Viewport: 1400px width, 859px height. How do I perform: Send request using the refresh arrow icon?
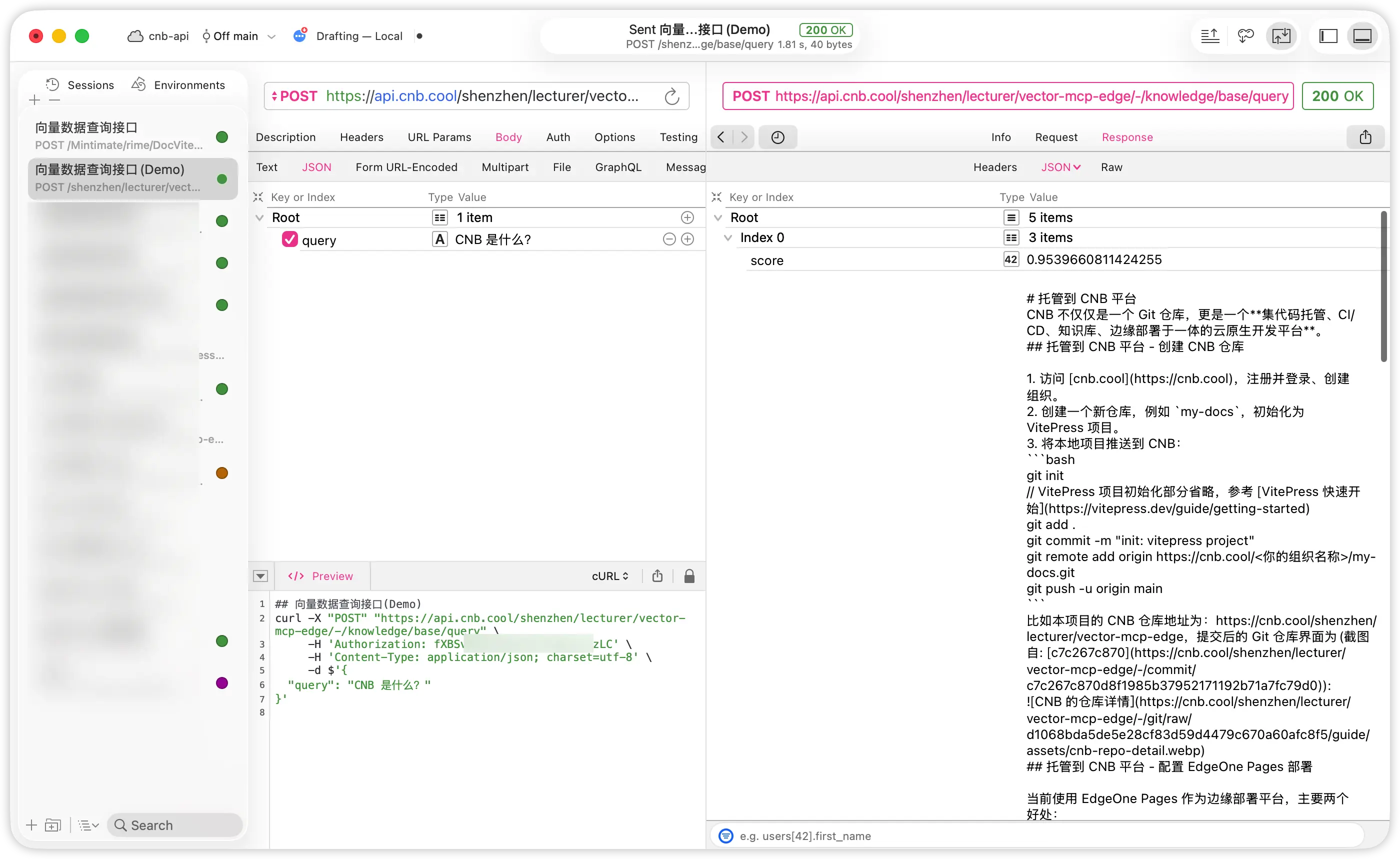coord(671,96)
